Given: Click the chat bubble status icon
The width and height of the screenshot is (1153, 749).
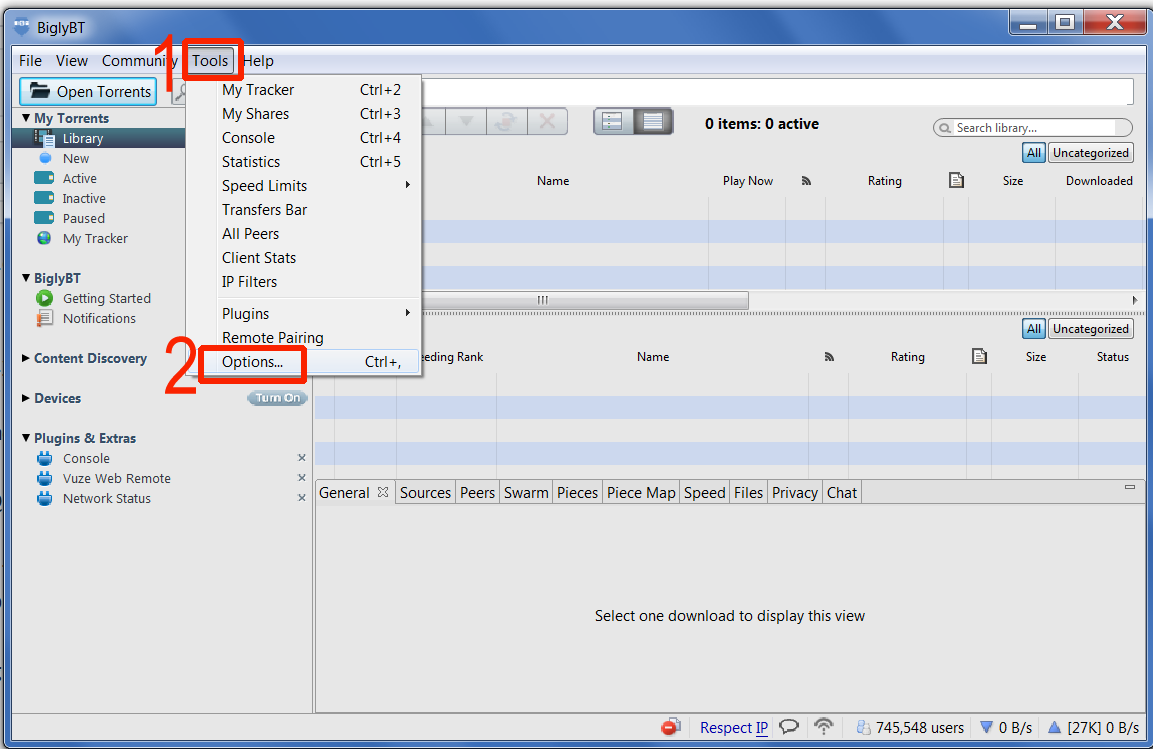Looking at the screenshot, I should [x=789, y=727].
